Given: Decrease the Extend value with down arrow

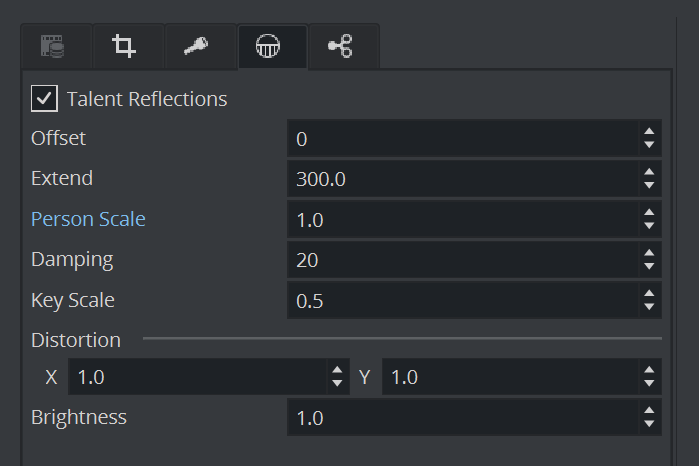Looking at the screenshot, I should coord(649,186).
